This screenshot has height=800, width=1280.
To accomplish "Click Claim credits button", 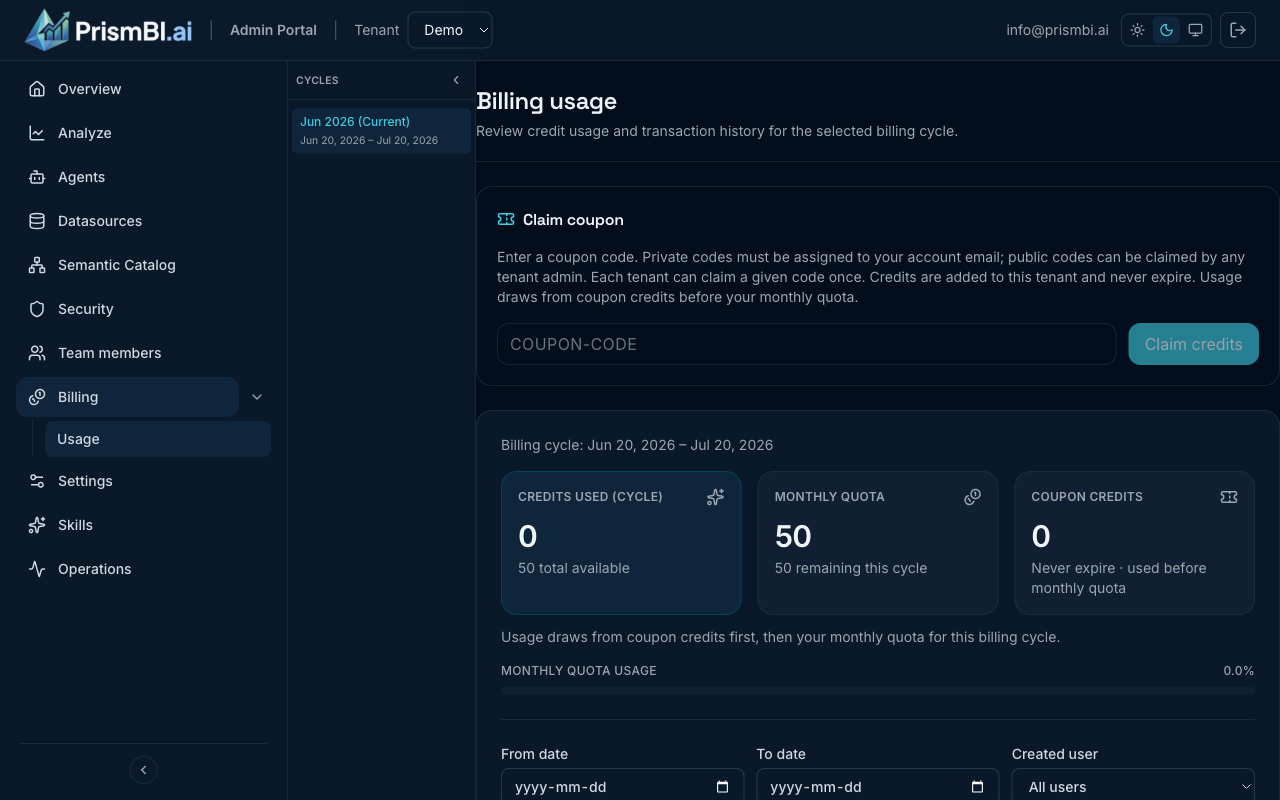I will 1193,344.
